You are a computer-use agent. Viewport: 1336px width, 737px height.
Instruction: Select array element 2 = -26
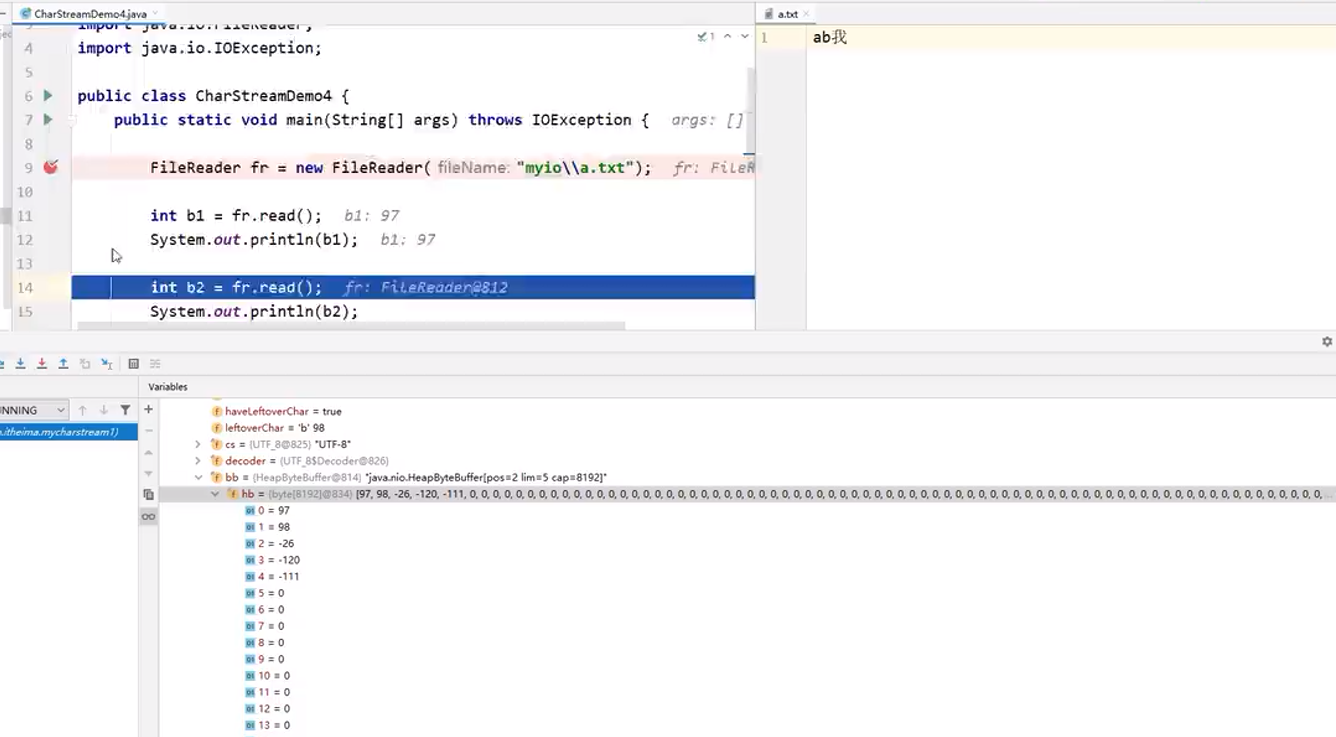[x=269, y=544]
